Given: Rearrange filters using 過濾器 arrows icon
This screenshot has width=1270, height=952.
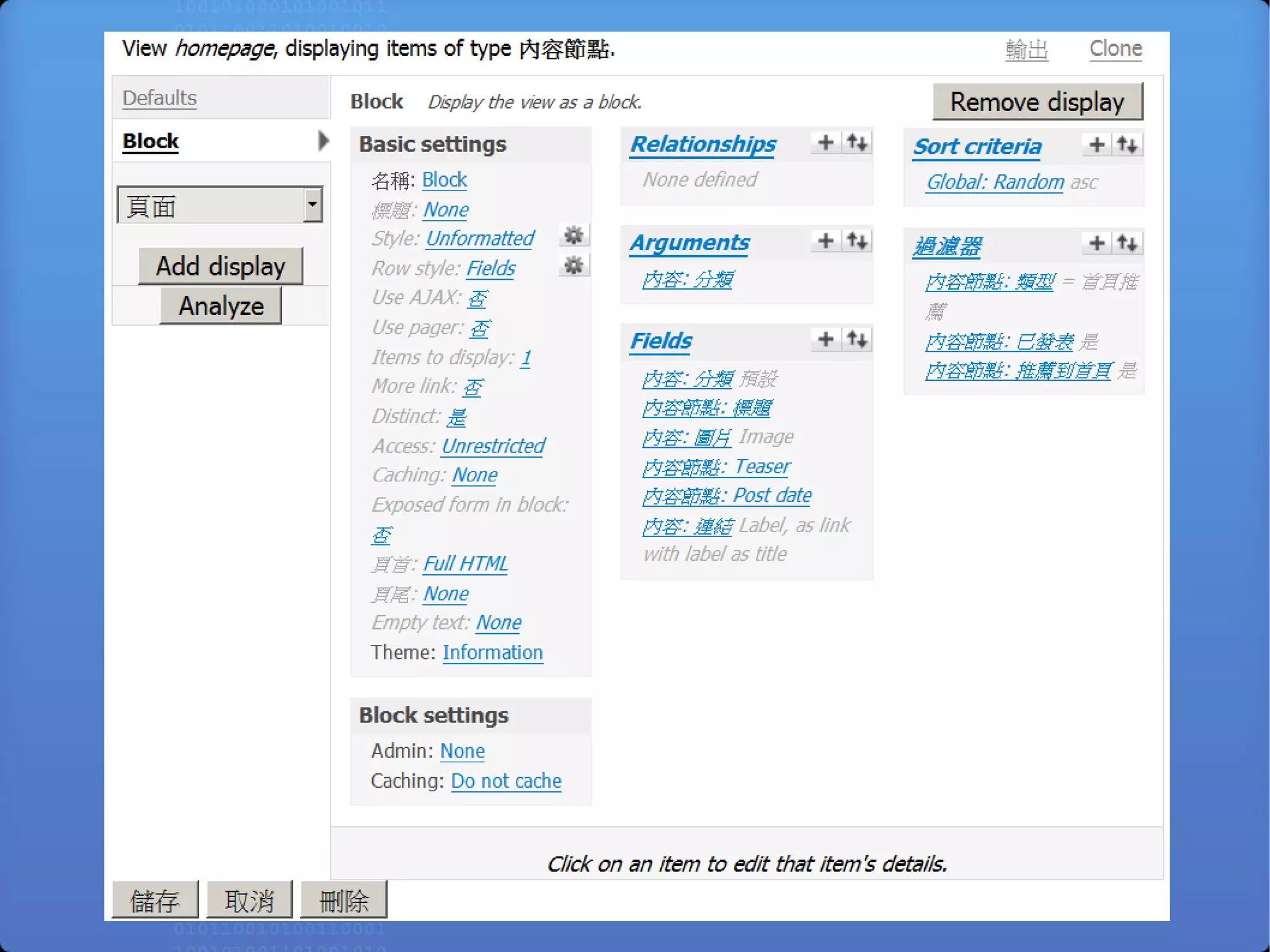Looking at the screenshot, I should coord(1127,243).
